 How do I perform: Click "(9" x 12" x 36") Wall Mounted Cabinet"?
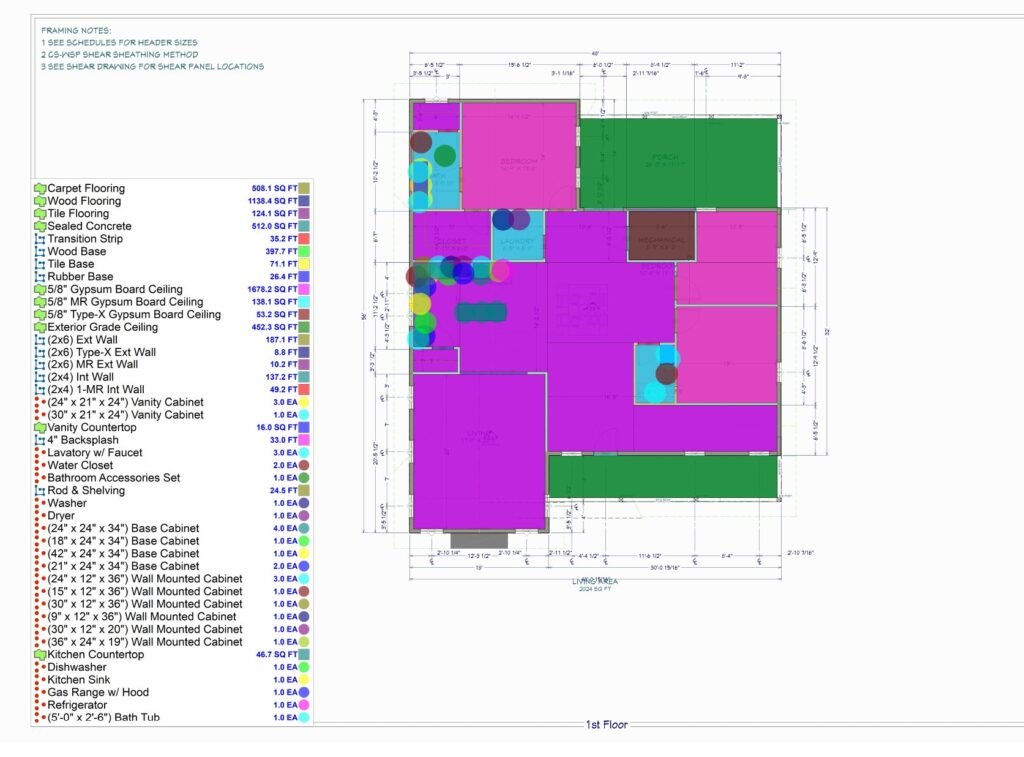coord(142,617)
